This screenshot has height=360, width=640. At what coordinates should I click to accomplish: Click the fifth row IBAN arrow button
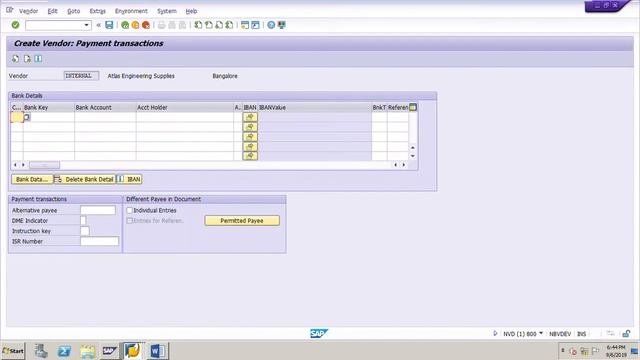click(250, 156)
